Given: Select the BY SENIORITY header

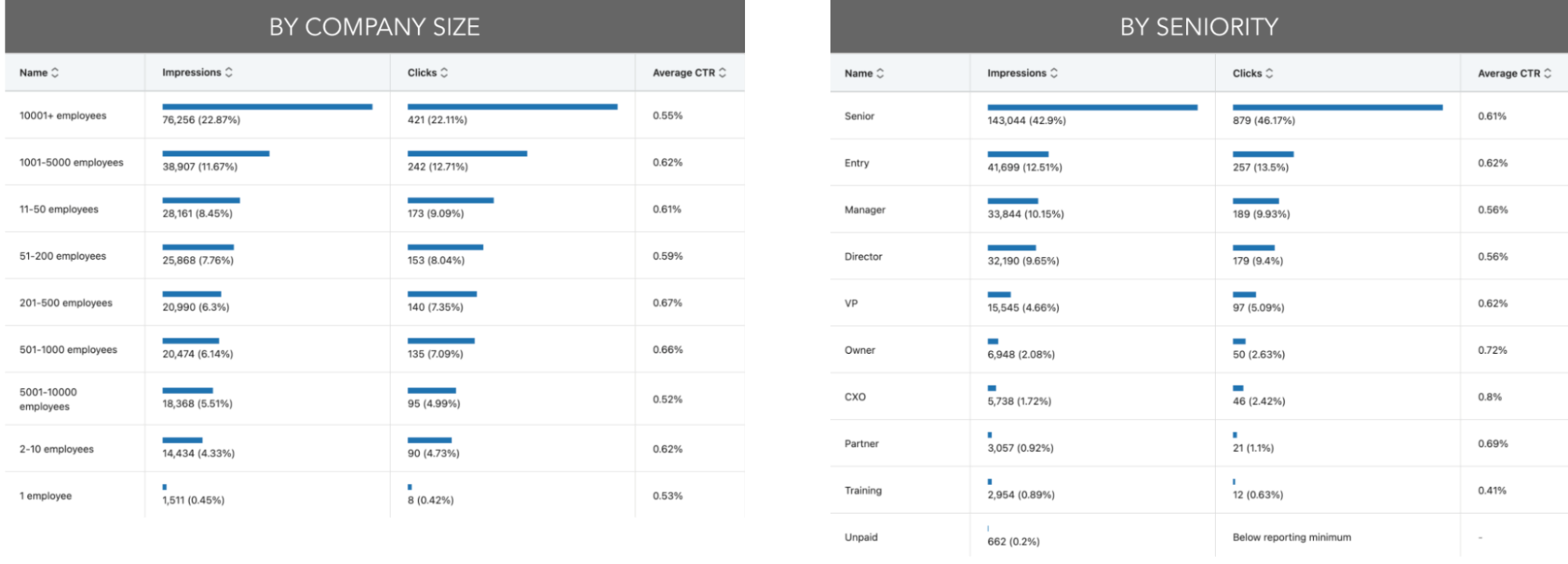Looking at the screenshot, I should point(1199,27).
